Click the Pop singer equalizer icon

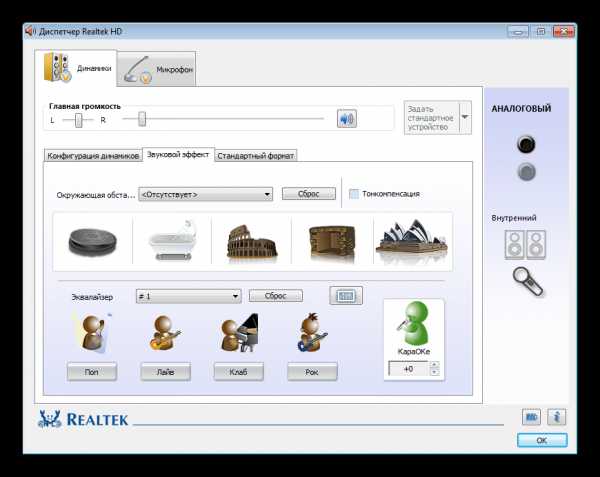click(x=92, y=333)
